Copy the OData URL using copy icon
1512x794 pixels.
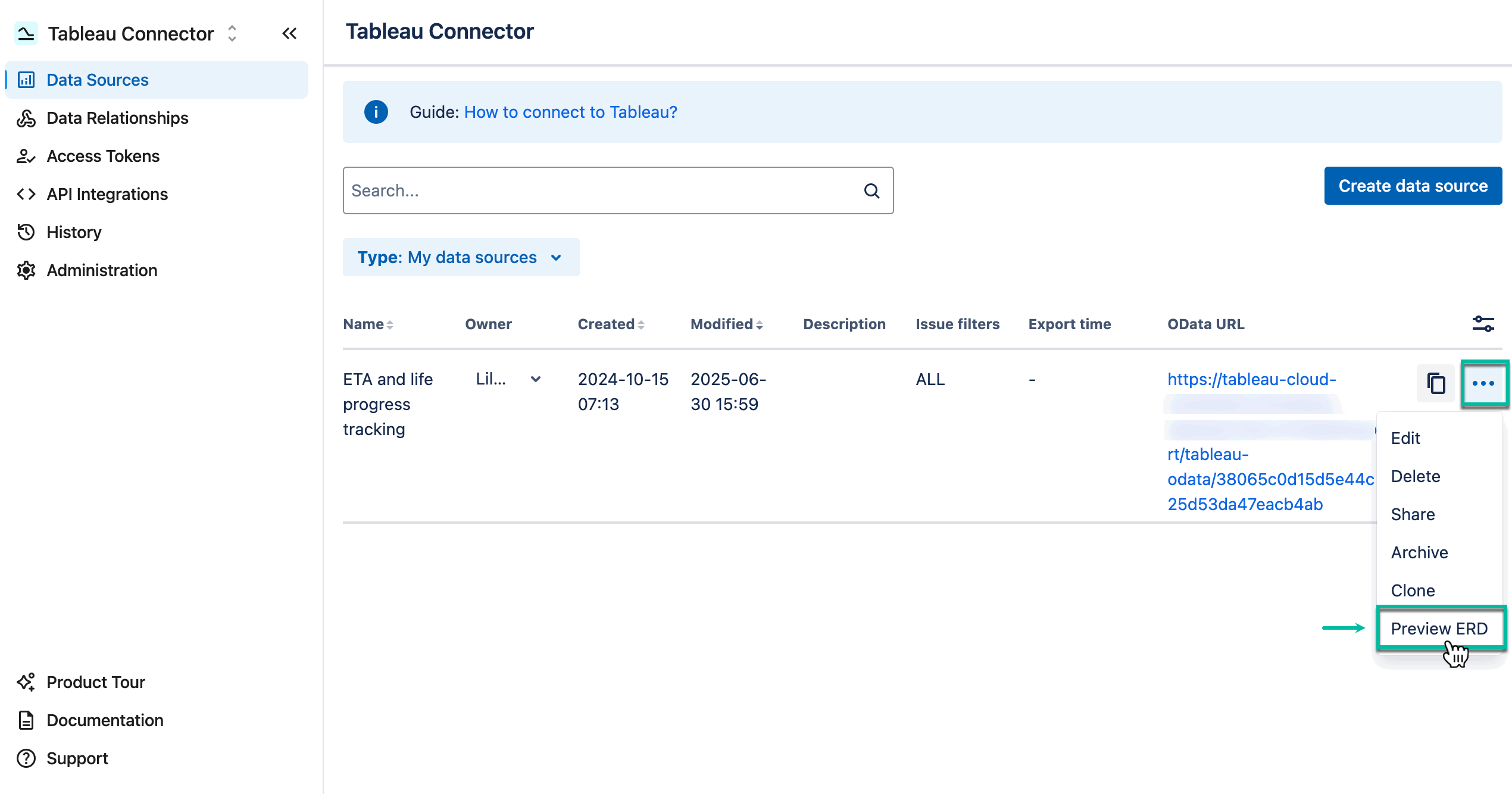[x=1435, y=383]
